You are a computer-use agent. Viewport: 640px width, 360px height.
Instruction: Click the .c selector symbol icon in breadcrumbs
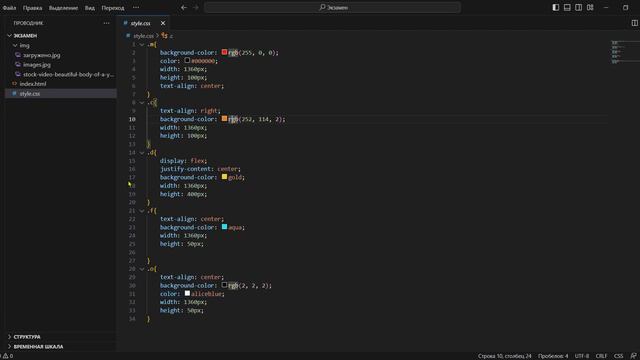[164, 36]
